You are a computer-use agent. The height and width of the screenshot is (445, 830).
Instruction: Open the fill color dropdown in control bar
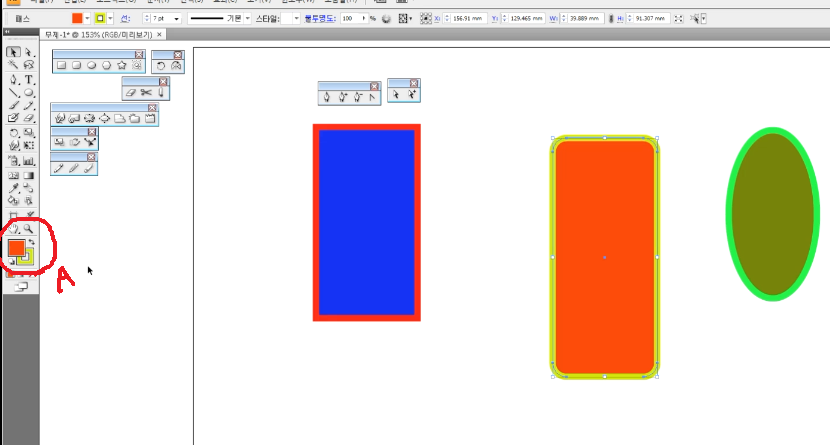click(x=87, y=19)
